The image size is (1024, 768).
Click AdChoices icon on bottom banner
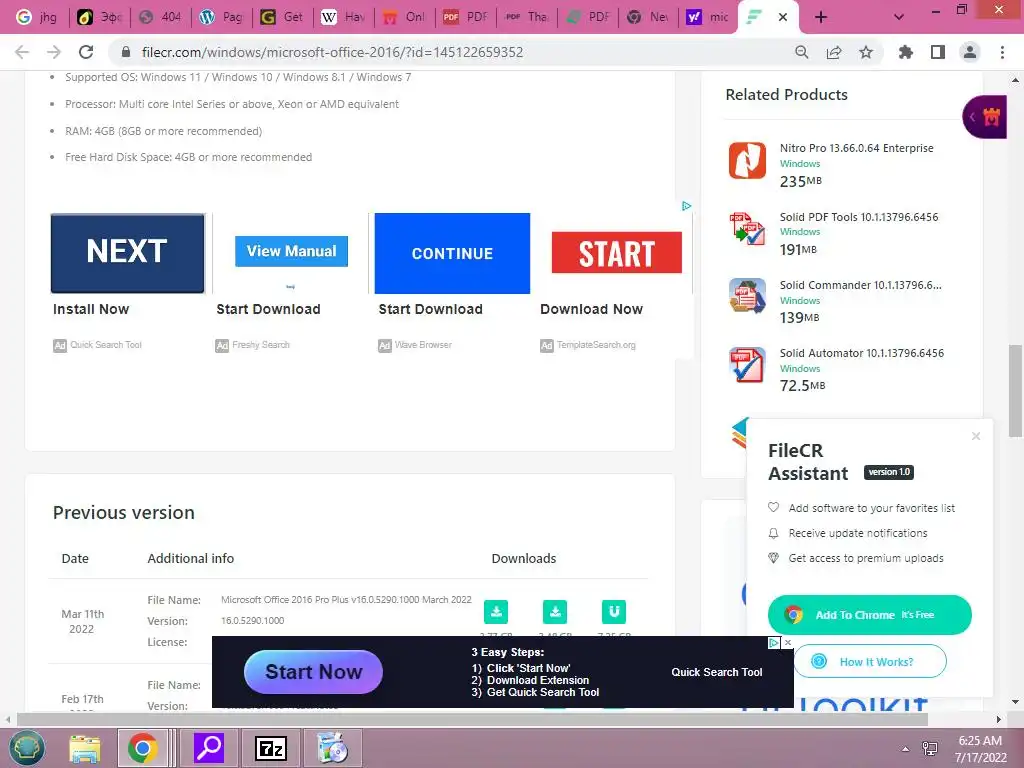click(774, 643)
